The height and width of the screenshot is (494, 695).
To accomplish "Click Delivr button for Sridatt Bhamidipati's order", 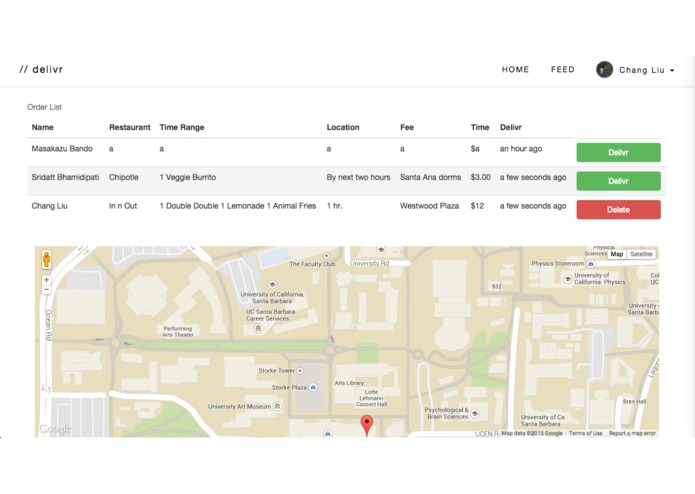I will (618, 181).
